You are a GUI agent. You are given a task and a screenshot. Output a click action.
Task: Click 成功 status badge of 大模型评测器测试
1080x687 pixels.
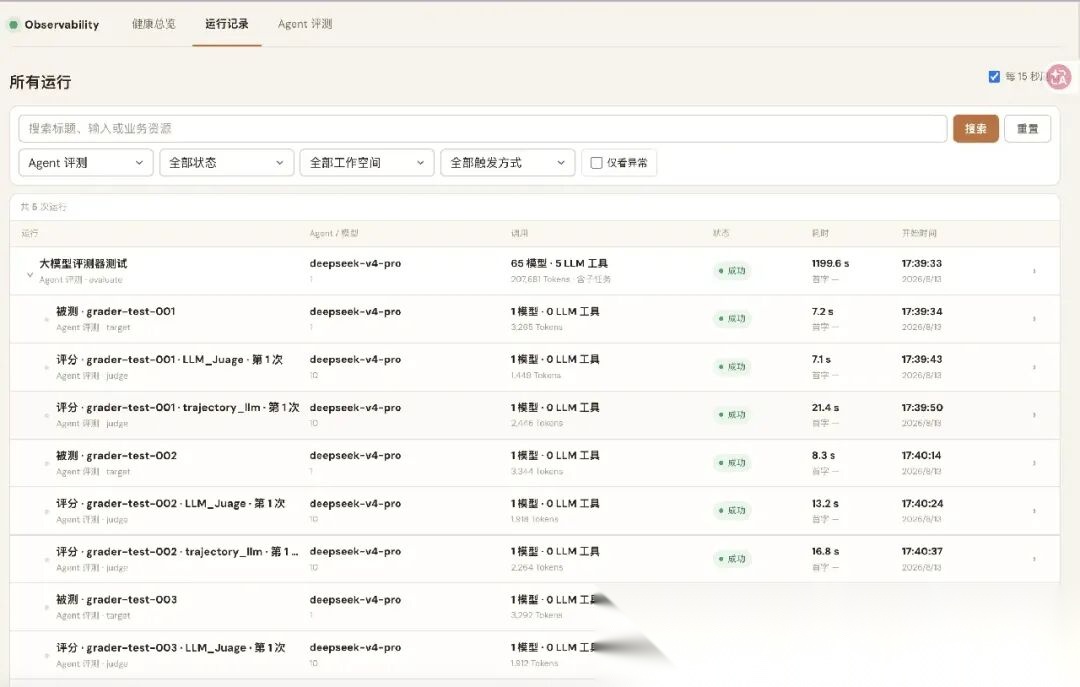[x=731, y=271]
